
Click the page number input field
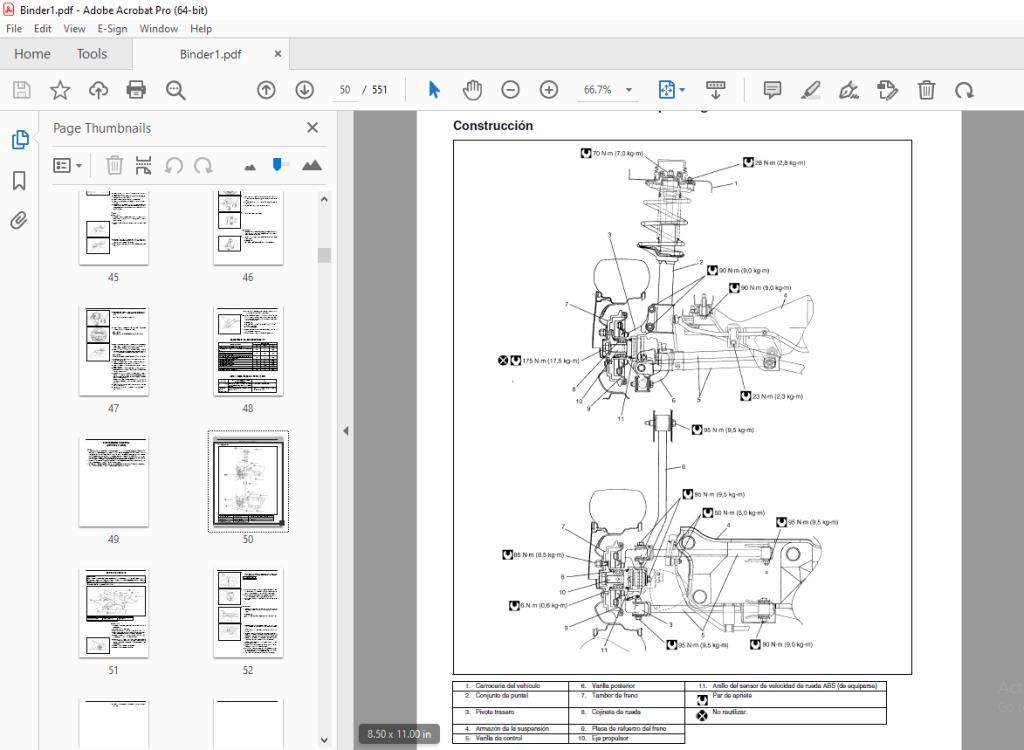coord(345,90)
